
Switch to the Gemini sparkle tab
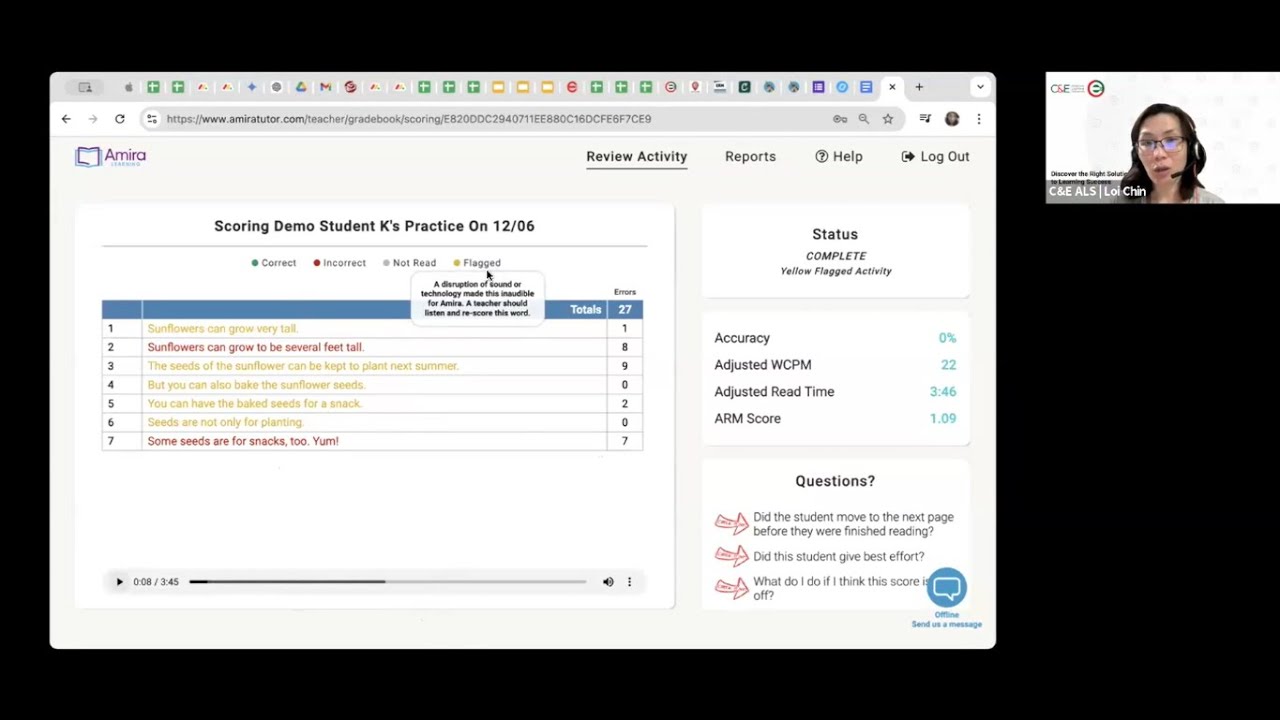tap(252, 87)
